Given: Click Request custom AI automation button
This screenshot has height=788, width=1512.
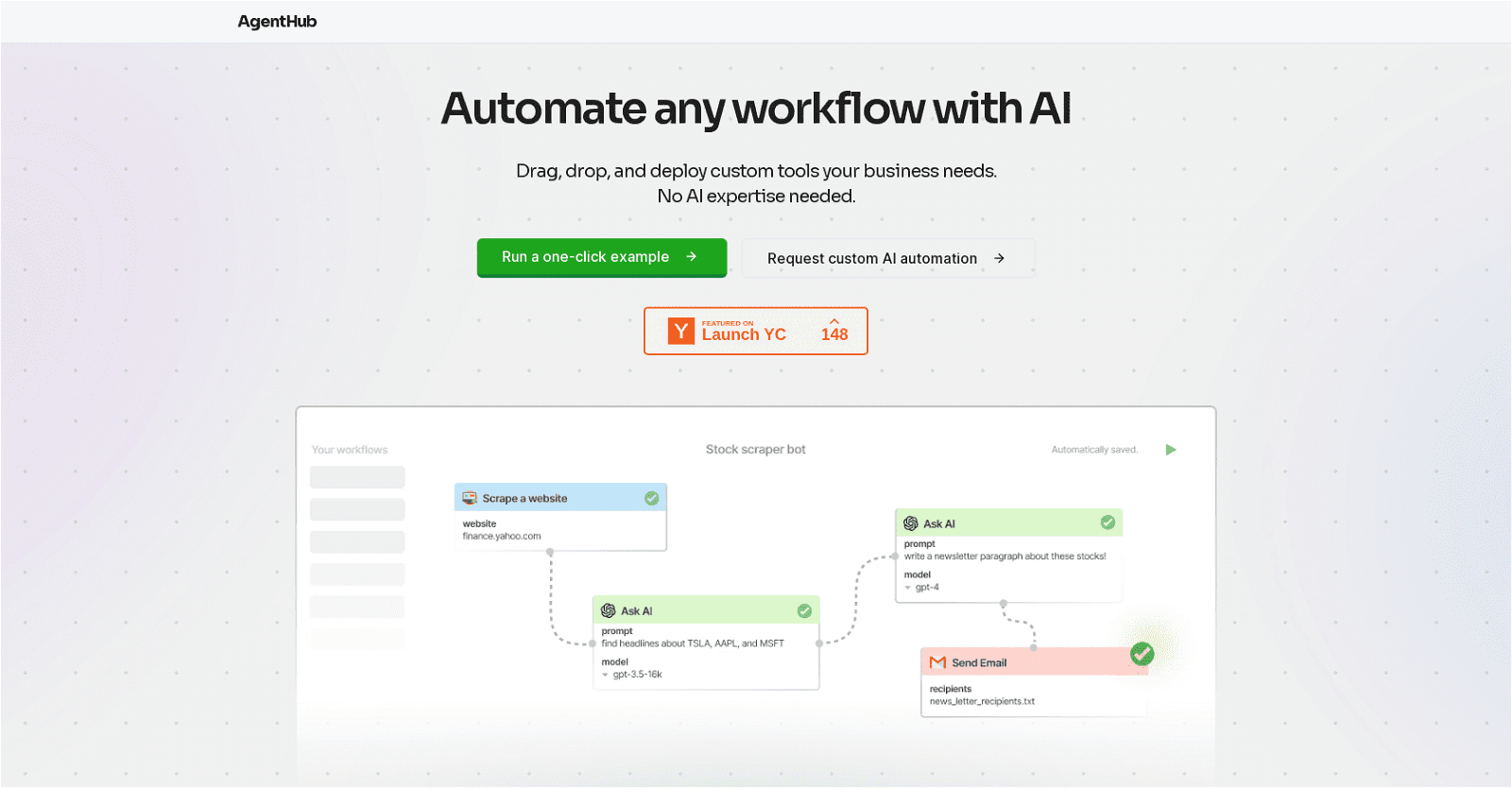Looking at the screenshot, I should [887, 259].
